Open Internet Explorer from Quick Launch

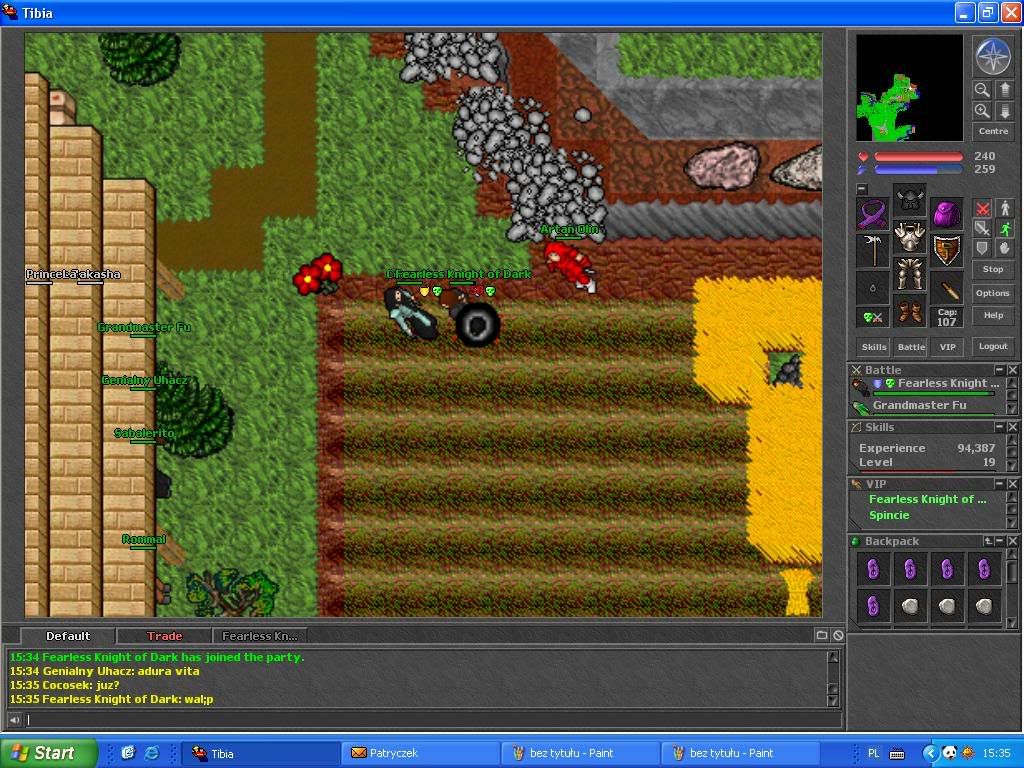[x=152, y=753]
